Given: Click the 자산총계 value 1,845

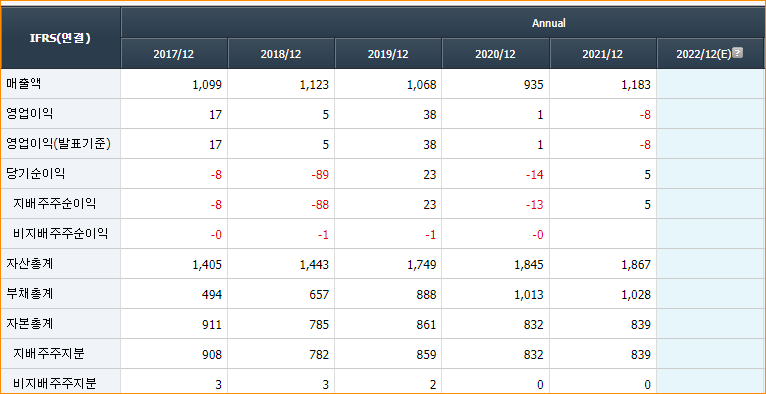Looking at the screenshot, I should [x=529, y=265].
